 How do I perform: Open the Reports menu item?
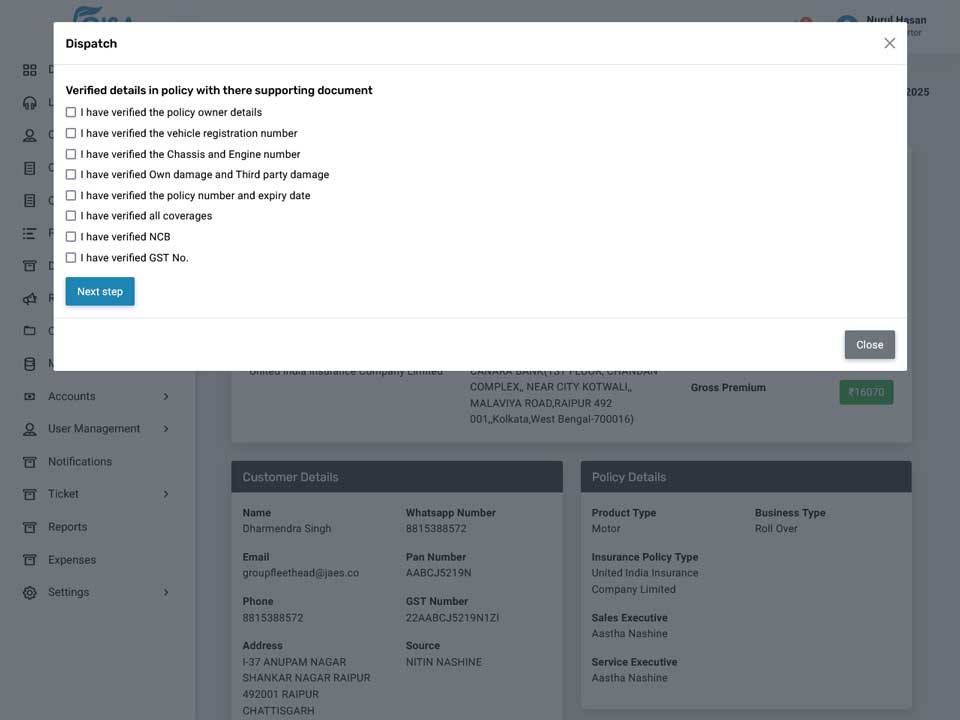point(67,527)
